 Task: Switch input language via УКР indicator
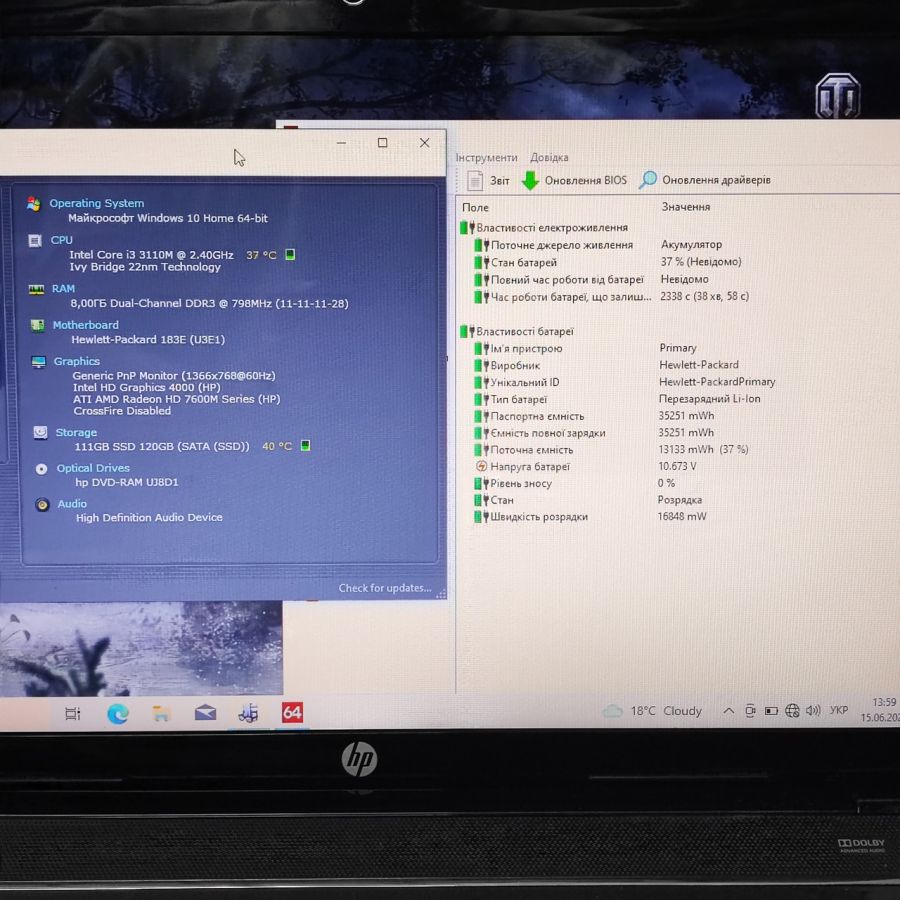click(x=839, y=710)
